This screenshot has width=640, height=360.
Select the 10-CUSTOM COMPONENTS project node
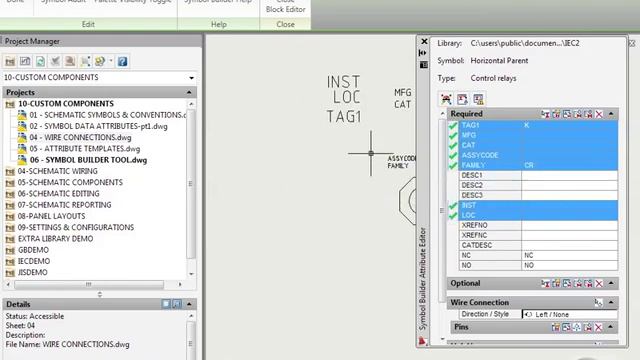tap(66, 104)
